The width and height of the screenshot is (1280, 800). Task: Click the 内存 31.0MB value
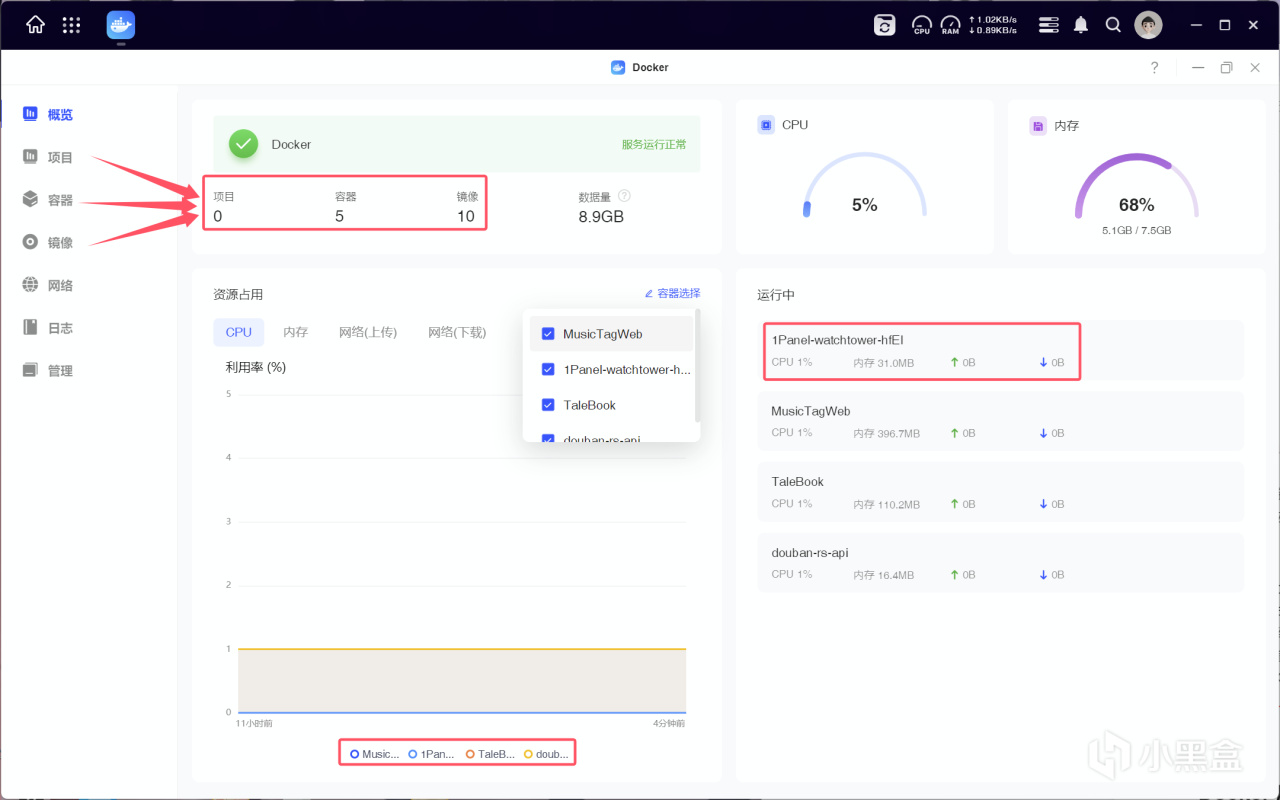coord(884,363)
